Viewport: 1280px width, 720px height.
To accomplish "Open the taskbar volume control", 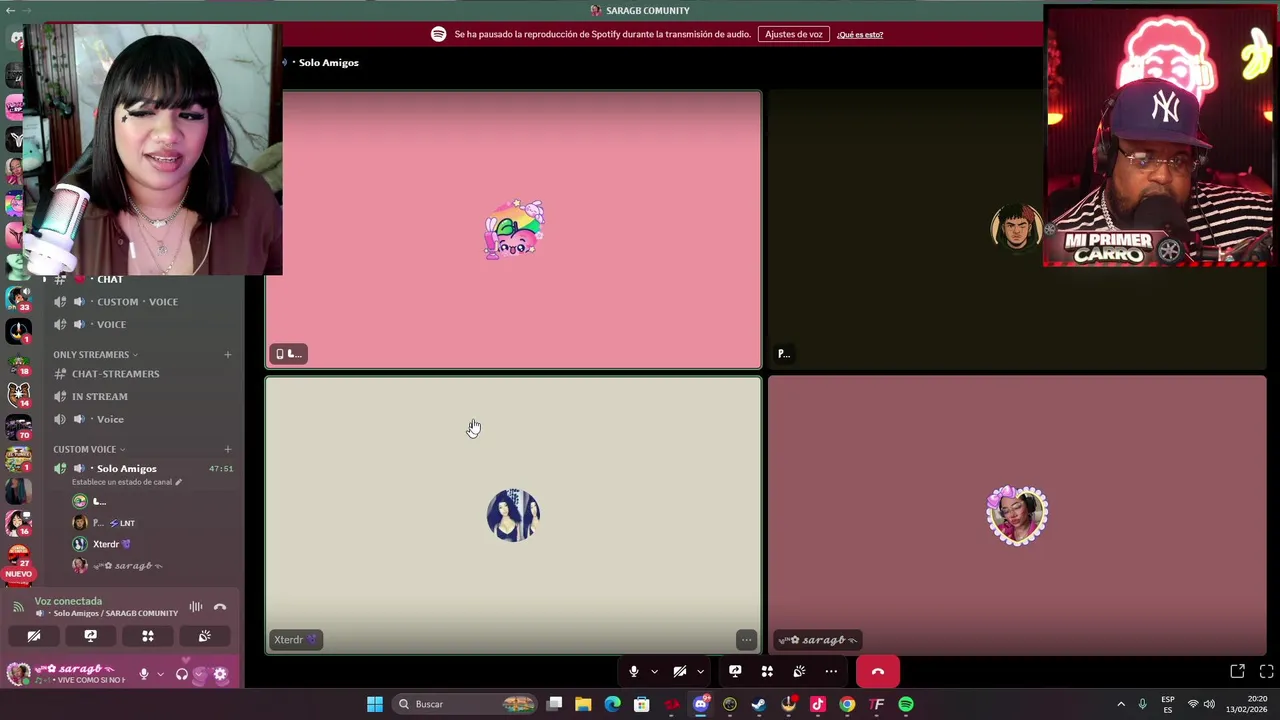I will pyautogui.click(x=1209, y=704).
